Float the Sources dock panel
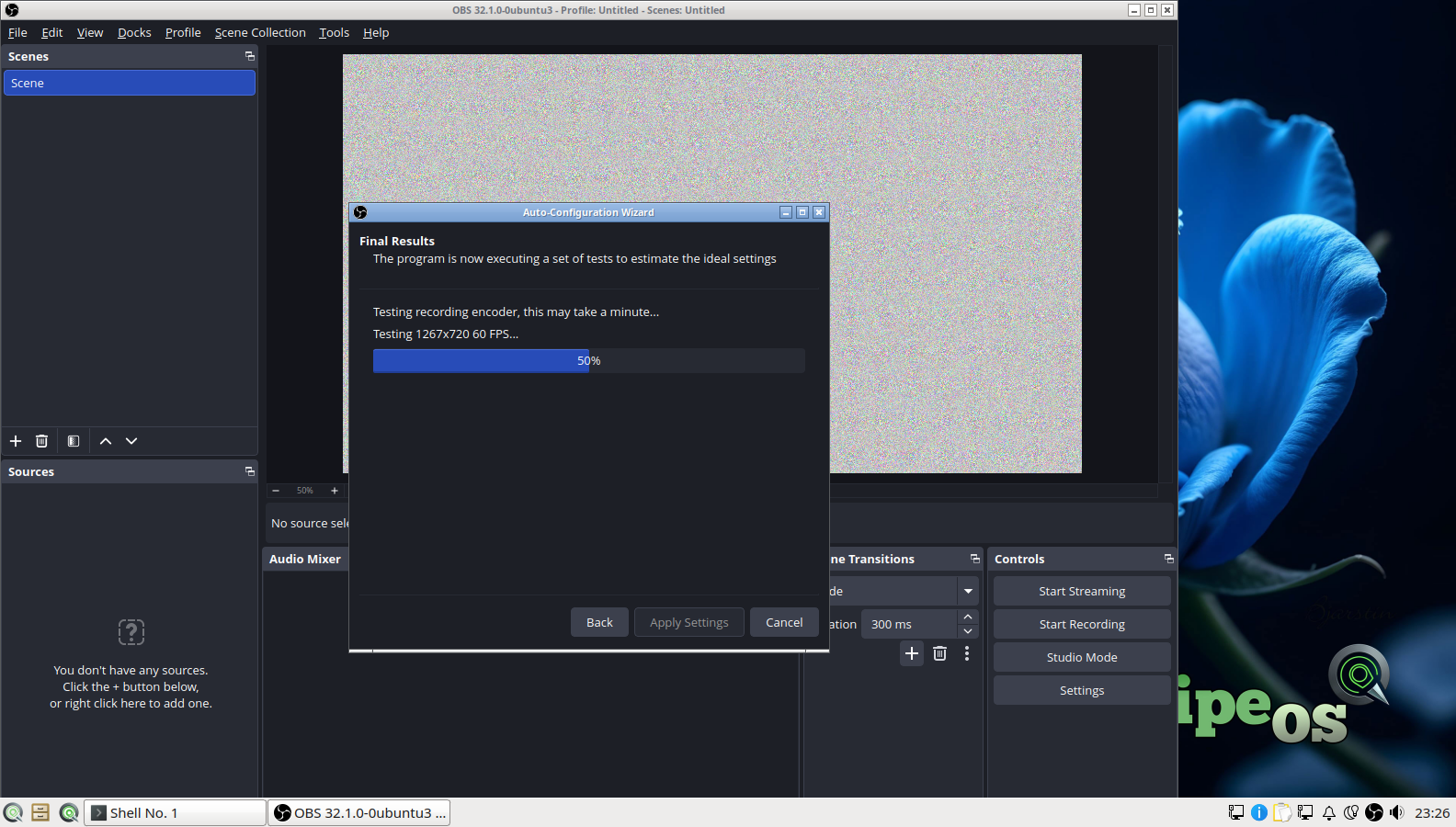This screenshot has width=1456, height=827. pyautogui.click(x=249, y=471)
